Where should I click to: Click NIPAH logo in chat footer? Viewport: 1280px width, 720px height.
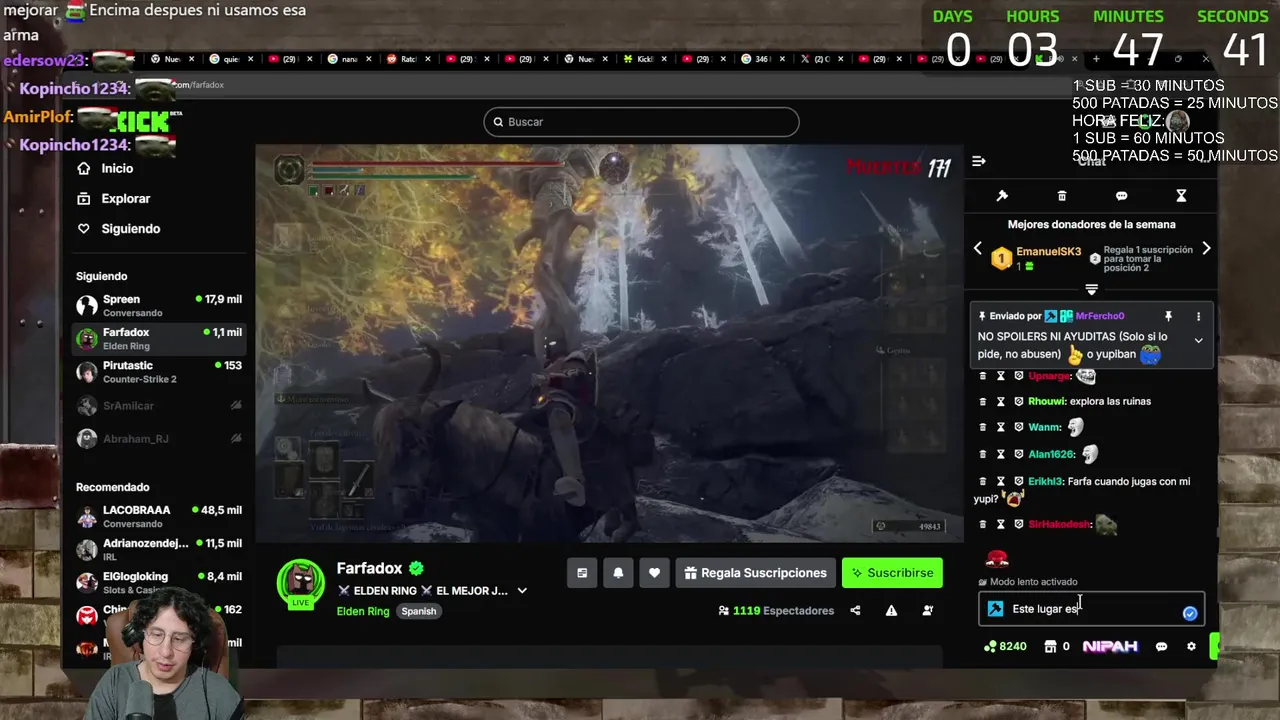pos(1110,646)
